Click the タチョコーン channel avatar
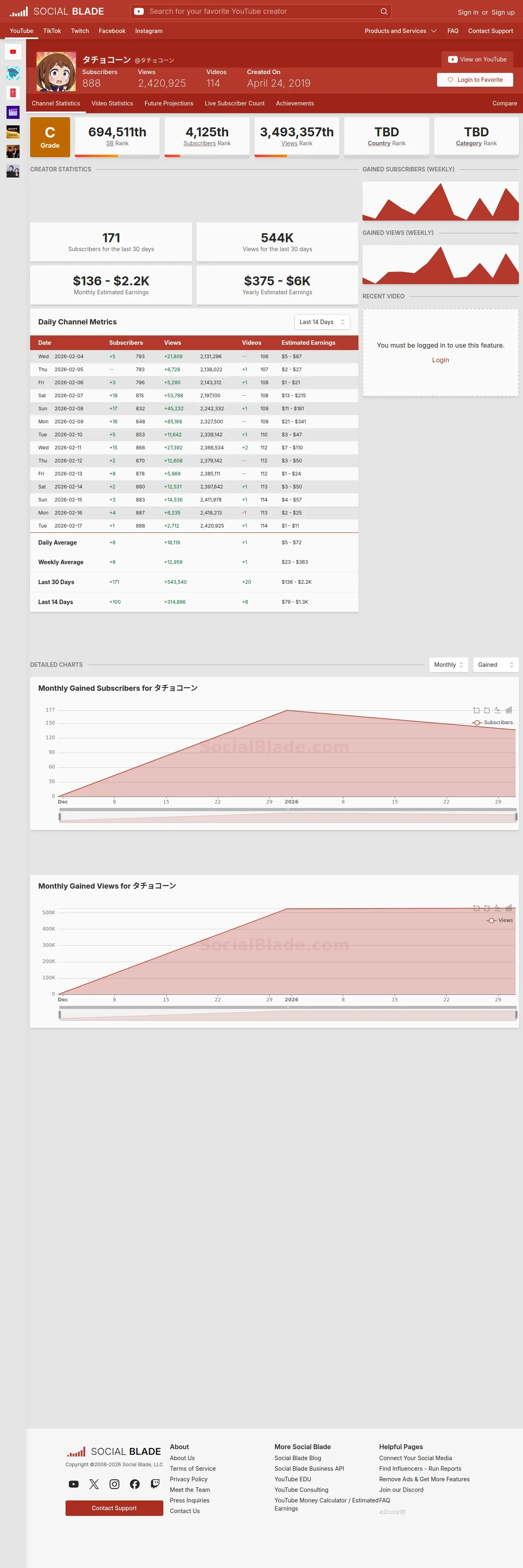 56,71
